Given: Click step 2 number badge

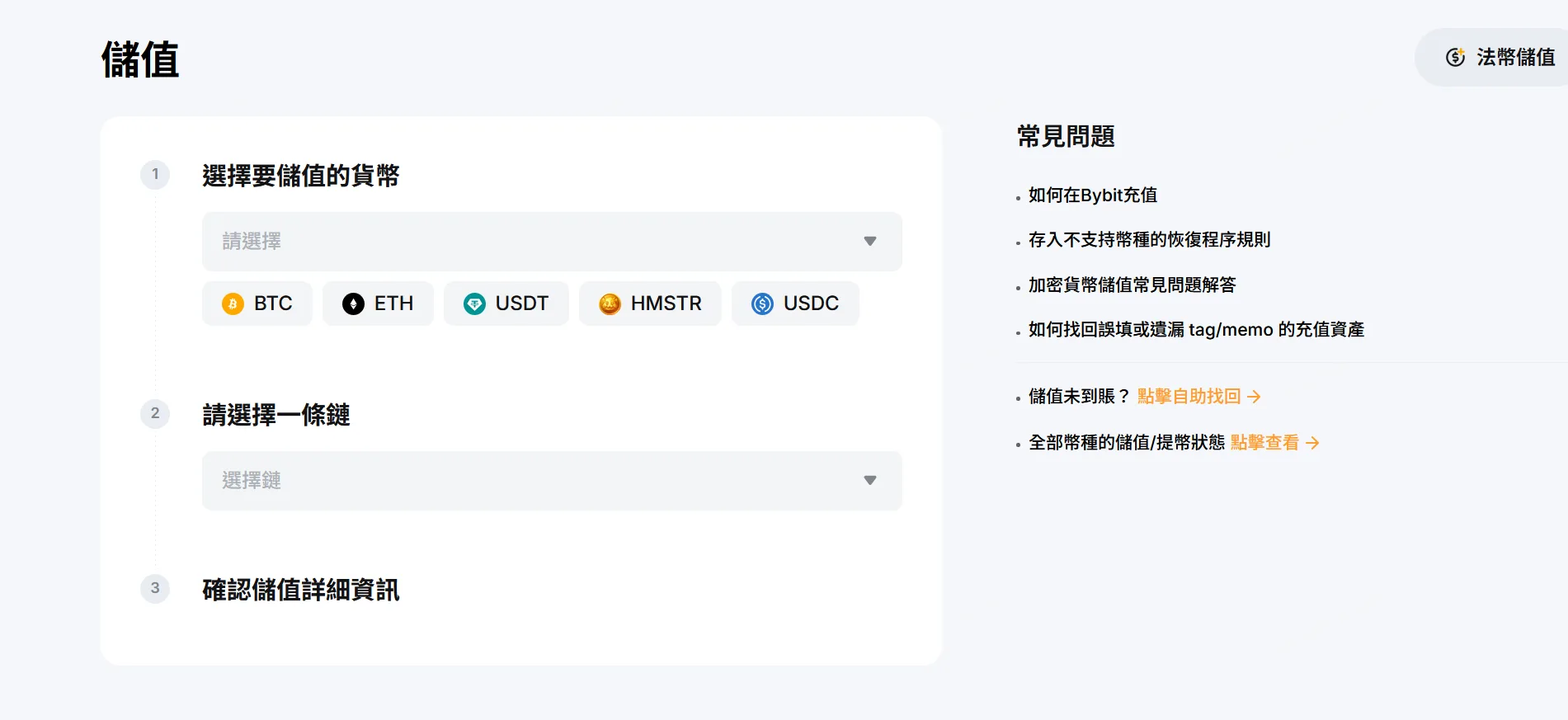Looking at the screenshot, I should tap(155, 414).
